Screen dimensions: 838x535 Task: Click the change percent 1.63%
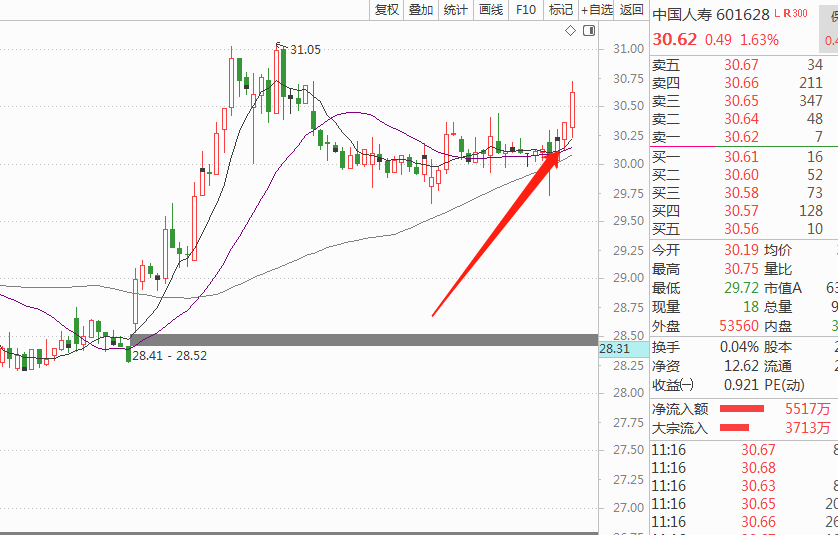(759, 40)
